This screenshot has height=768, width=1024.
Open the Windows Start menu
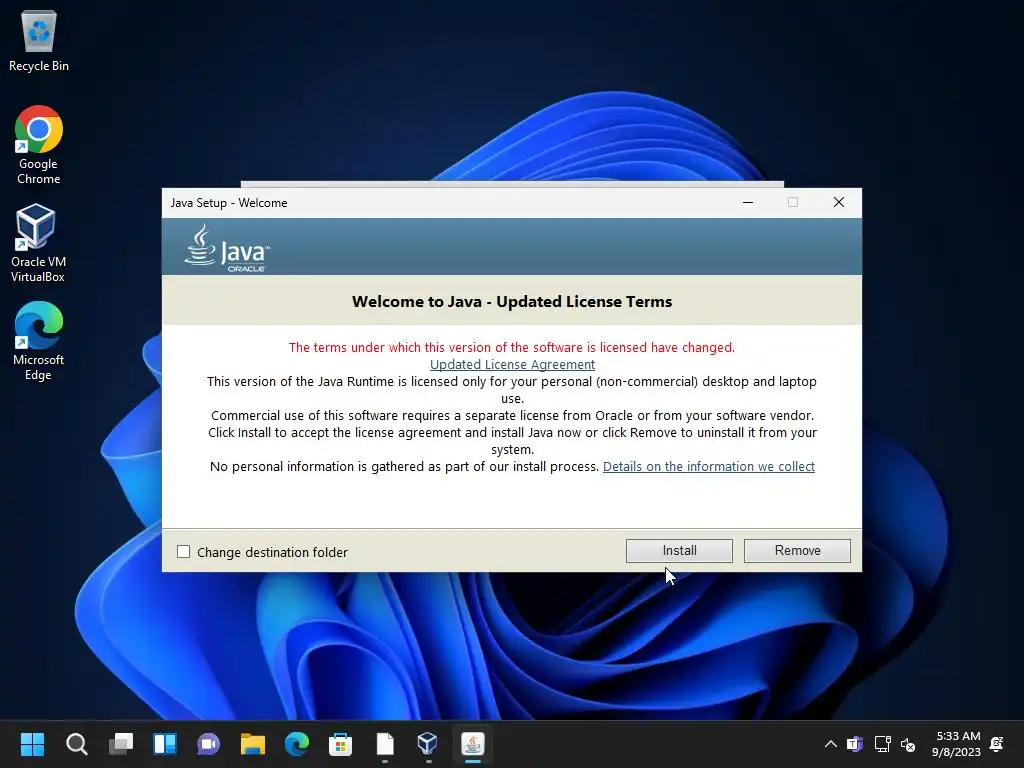pos(32,744)
